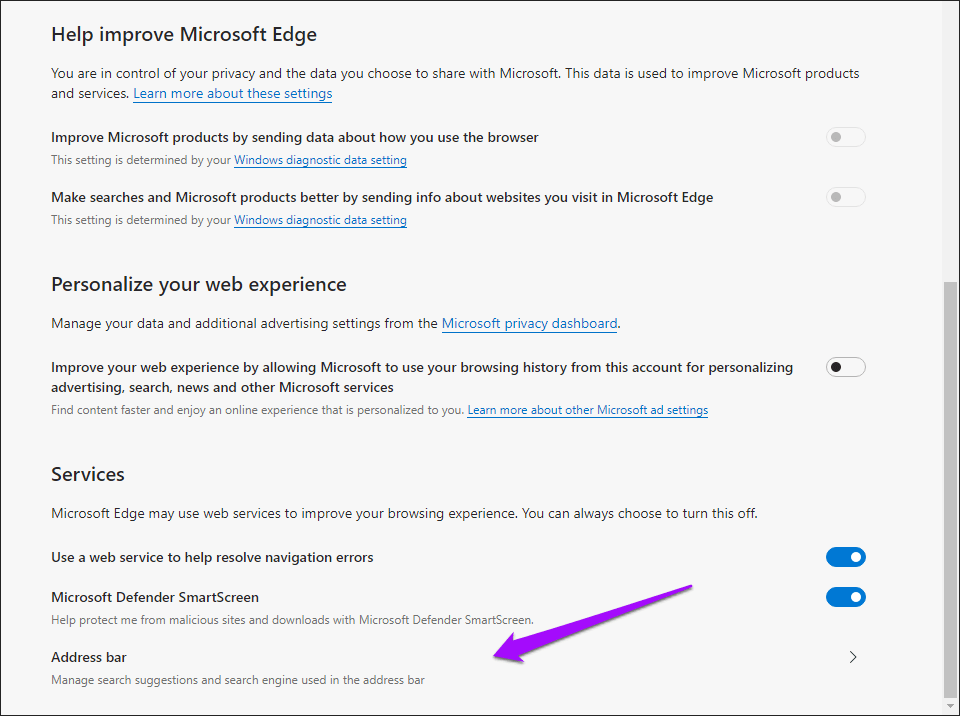This screenshot has height=716, width=960.
Task: Expand Address bar settings via the chevron arrow
Action: point(852,657)
